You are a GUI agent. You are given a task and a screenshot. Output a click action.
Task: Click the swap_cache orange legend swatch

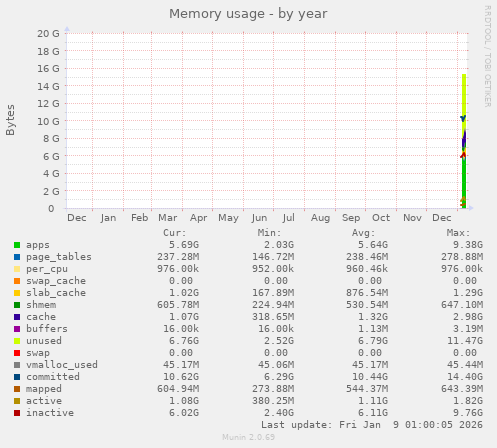[x=17, y=281]
